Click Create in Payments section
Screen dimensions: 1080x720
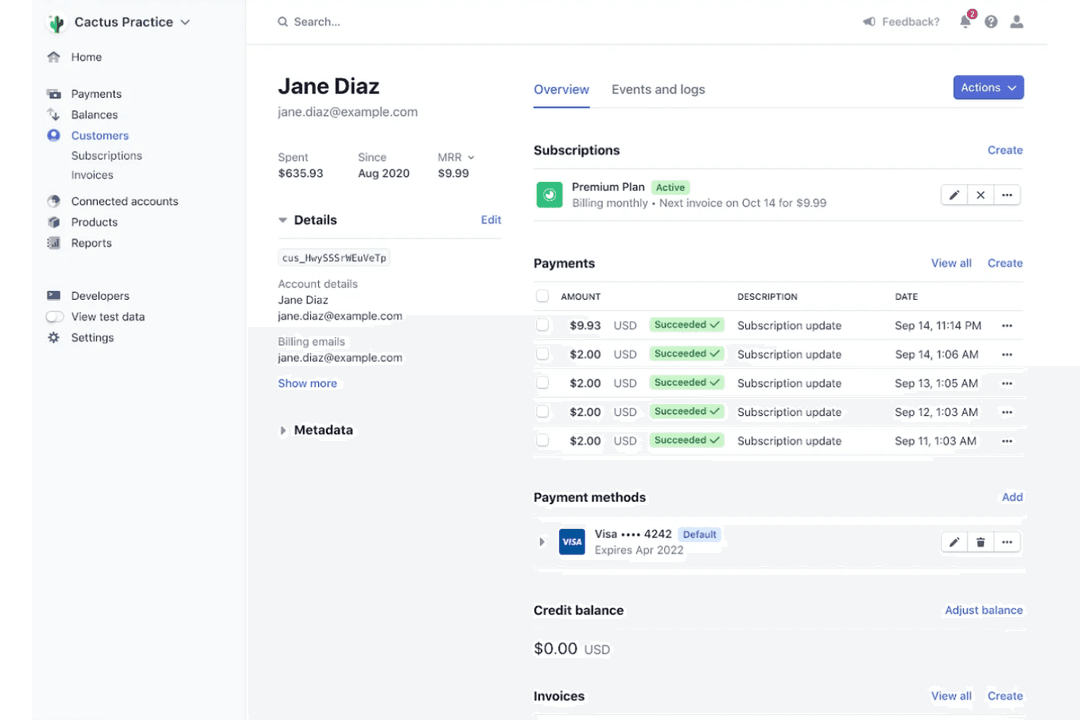point(1005,263)
